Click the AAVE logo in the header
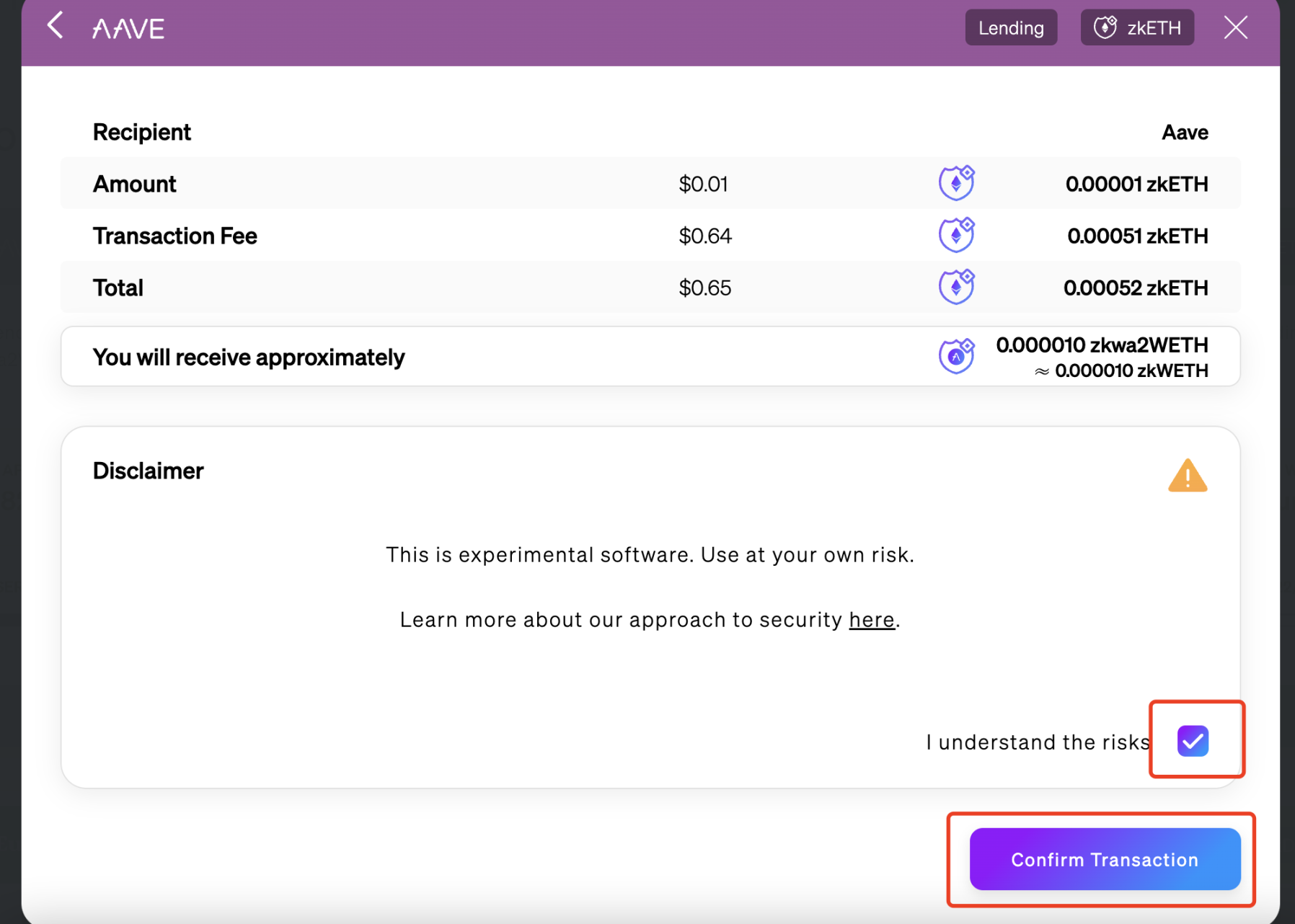Viewport: 1295px width, 924px height. click(x=128, y=29)
